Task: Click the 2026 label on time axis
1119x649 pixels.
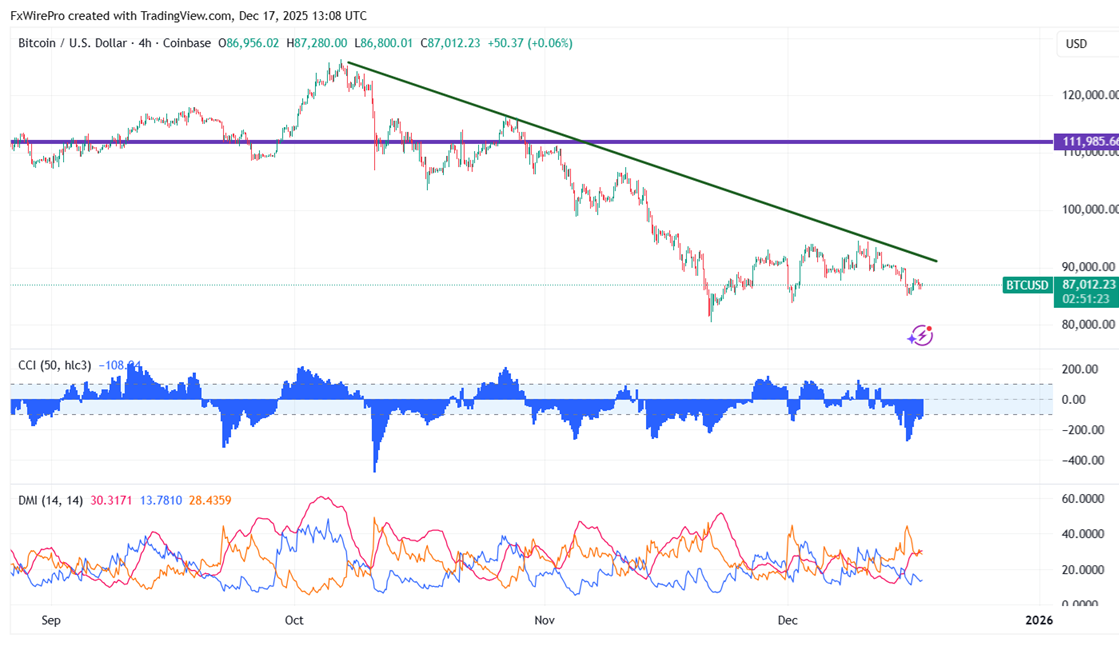Action: [1039, 620]
